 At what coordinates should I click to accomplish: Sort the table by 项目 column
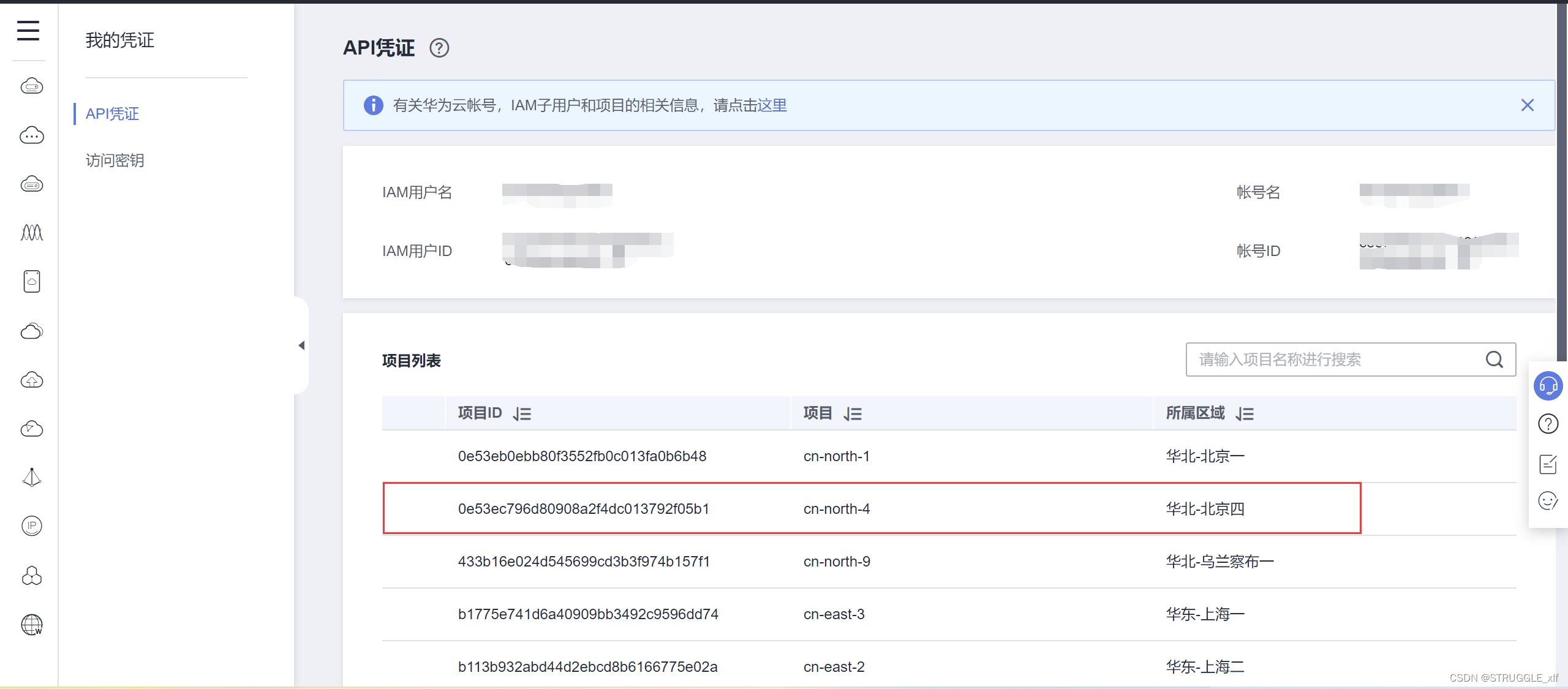pos(852,414)
